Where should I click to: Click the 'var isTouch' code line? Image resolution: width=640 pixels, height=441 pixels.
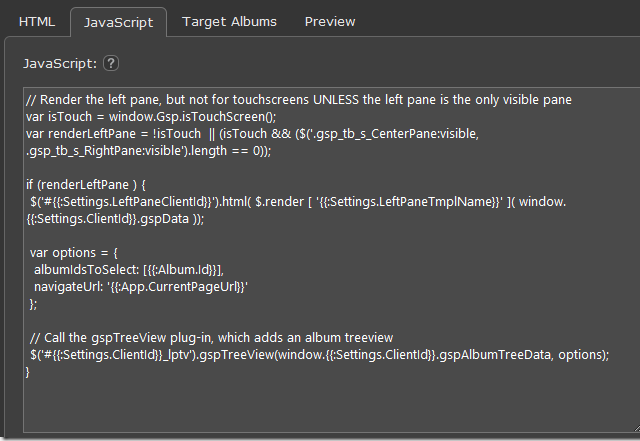tap(151, 117)
